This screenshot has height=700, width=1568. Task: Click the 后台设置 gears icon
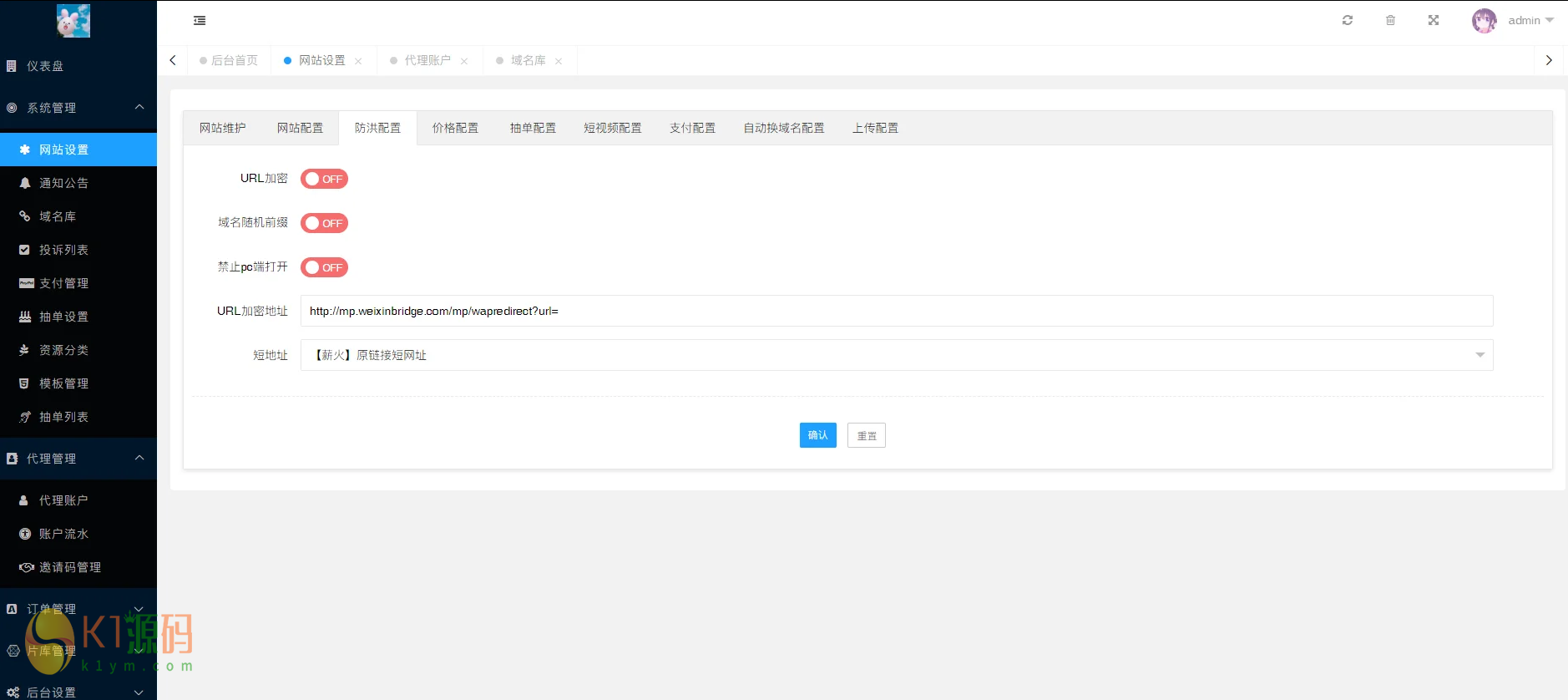(13, 692)
